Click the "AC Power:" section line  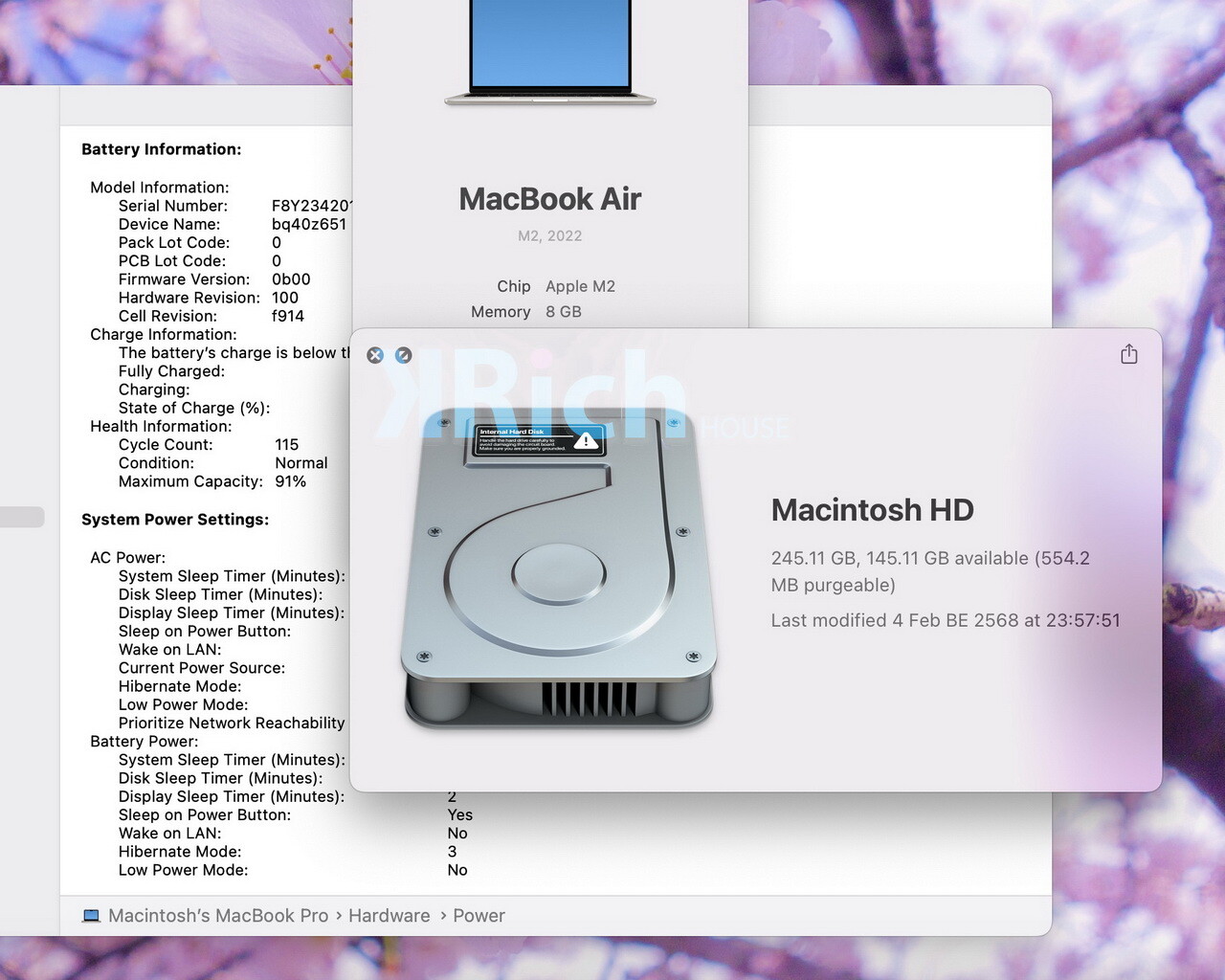point(127,558)
